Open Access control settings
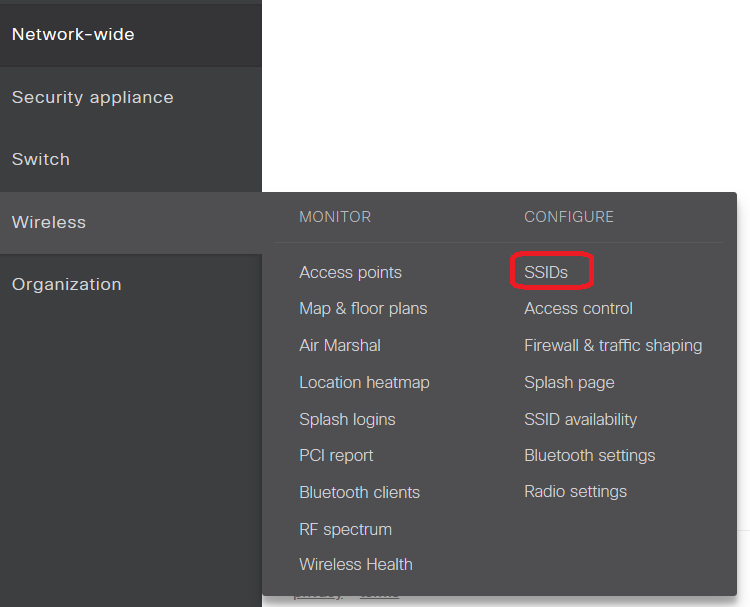The width and height of the screenshot is (750, 607). point(578,309)
